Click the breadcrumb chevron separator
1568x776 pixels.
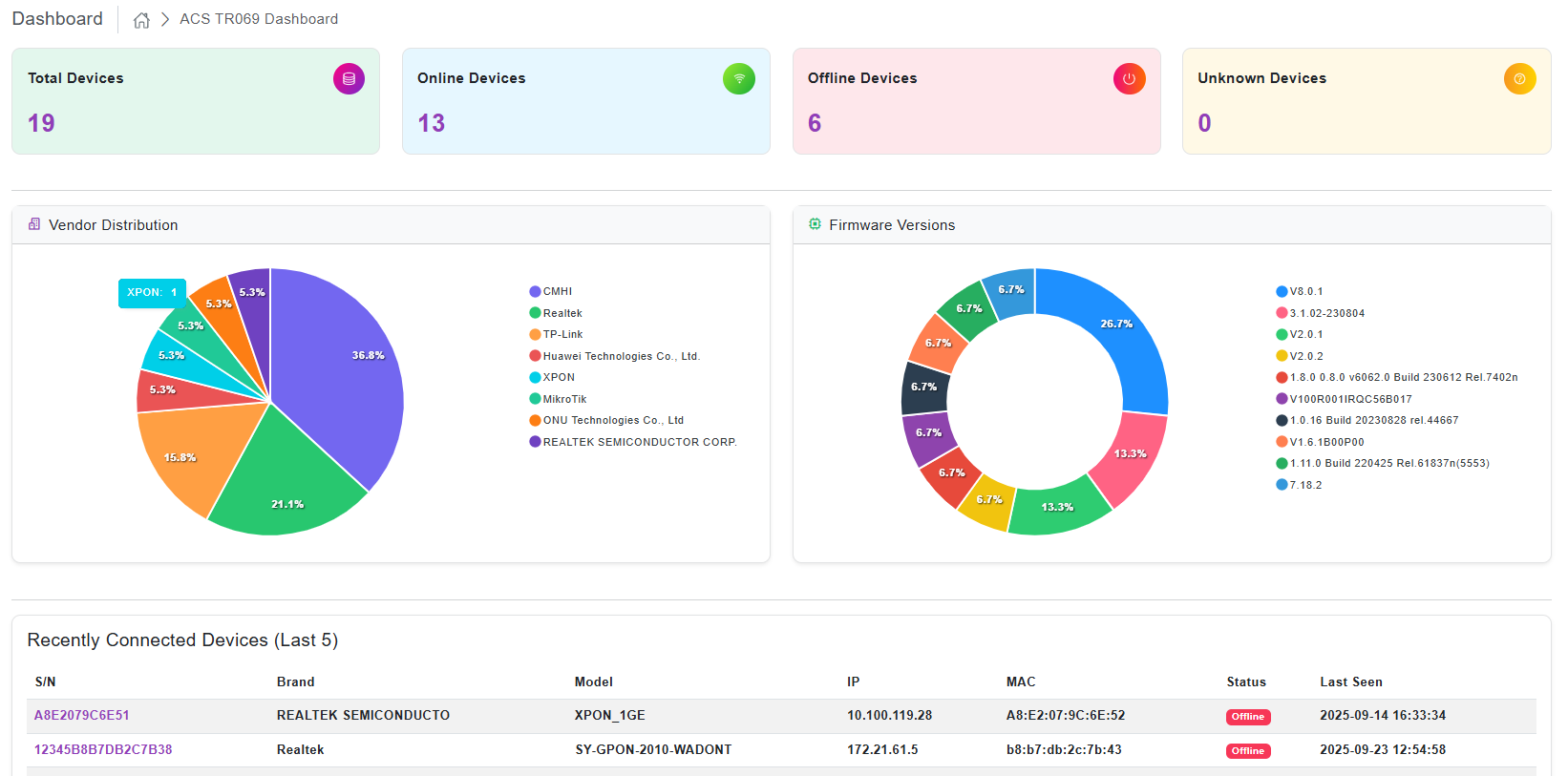coord(165,20)
